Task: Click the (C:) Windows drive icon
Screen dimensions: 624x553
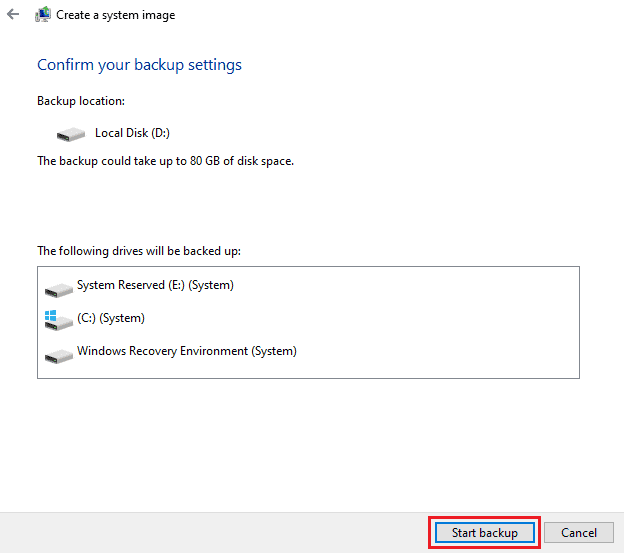Action: 59,321
